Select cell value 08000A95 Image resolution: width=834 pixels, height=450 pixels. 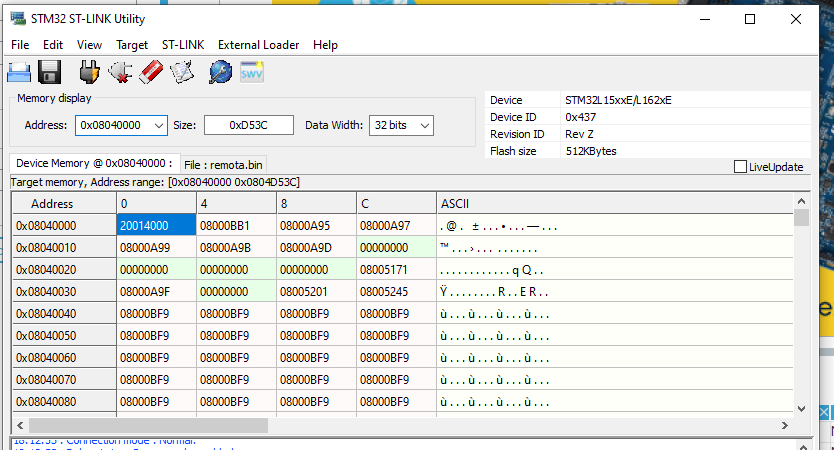pos(316,226)
